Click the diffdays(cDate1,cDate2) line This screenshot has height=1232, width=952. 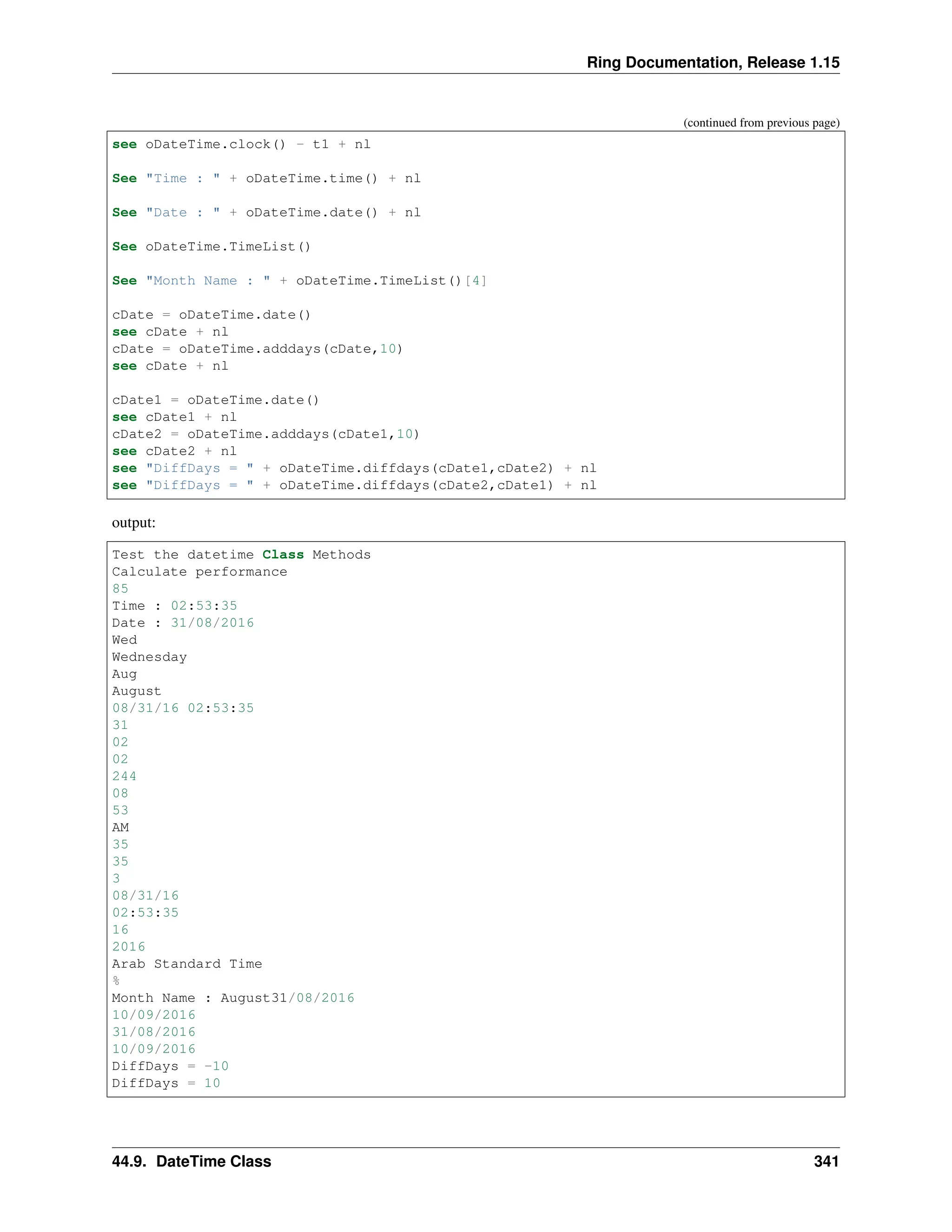pyautogui.click(x=354, y=468)
